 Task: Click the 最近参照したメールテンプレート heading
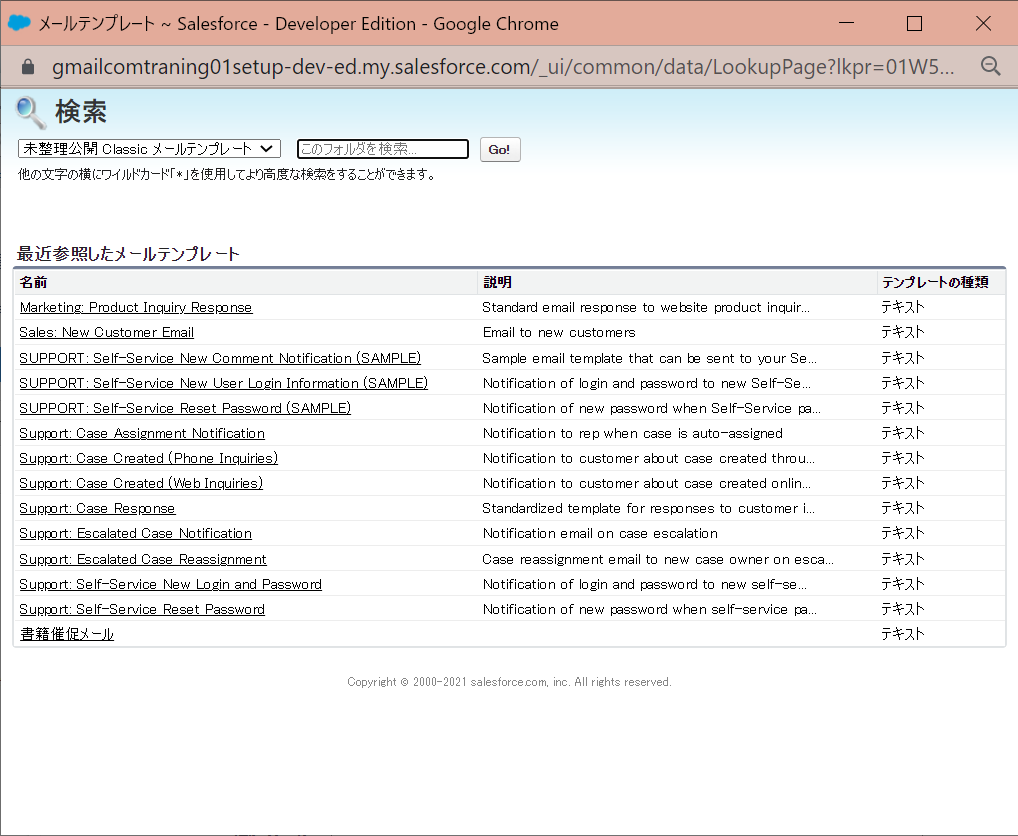click(128, 254)
